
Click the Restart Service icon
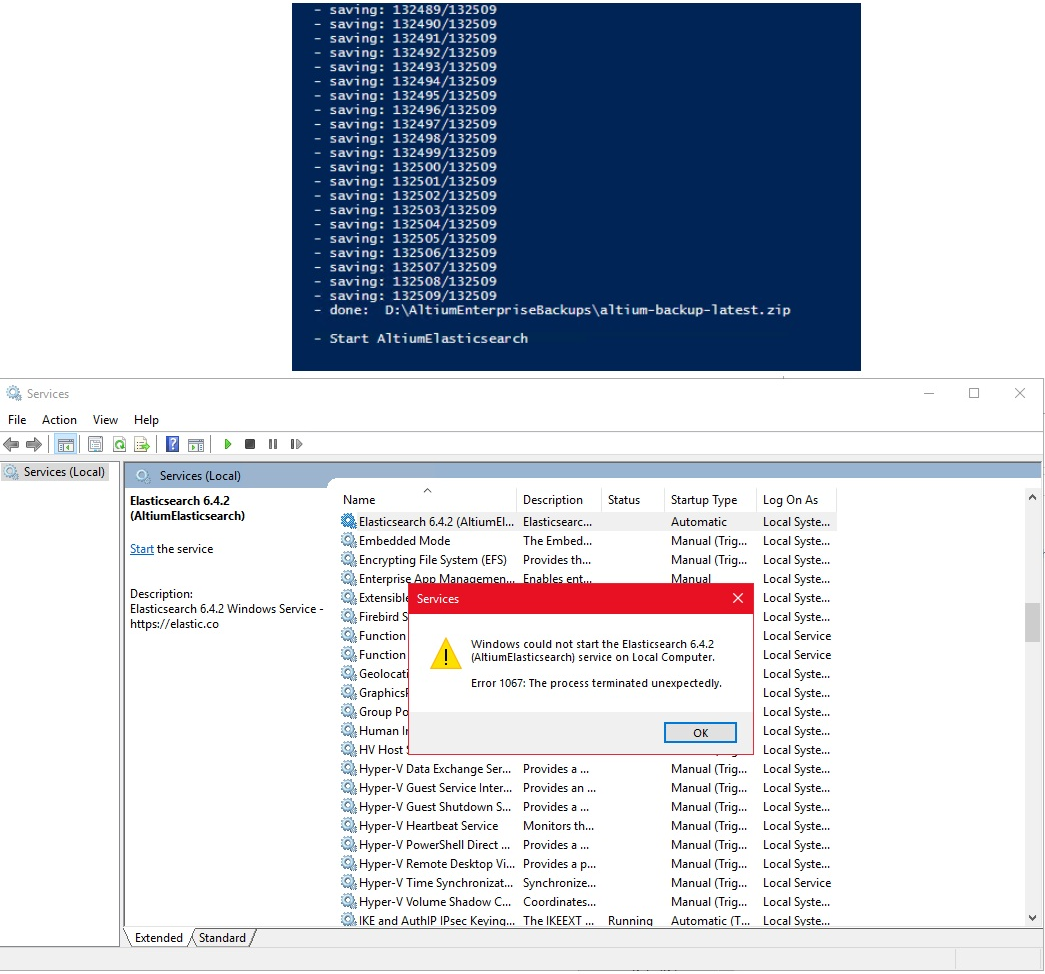pos(296,444)
